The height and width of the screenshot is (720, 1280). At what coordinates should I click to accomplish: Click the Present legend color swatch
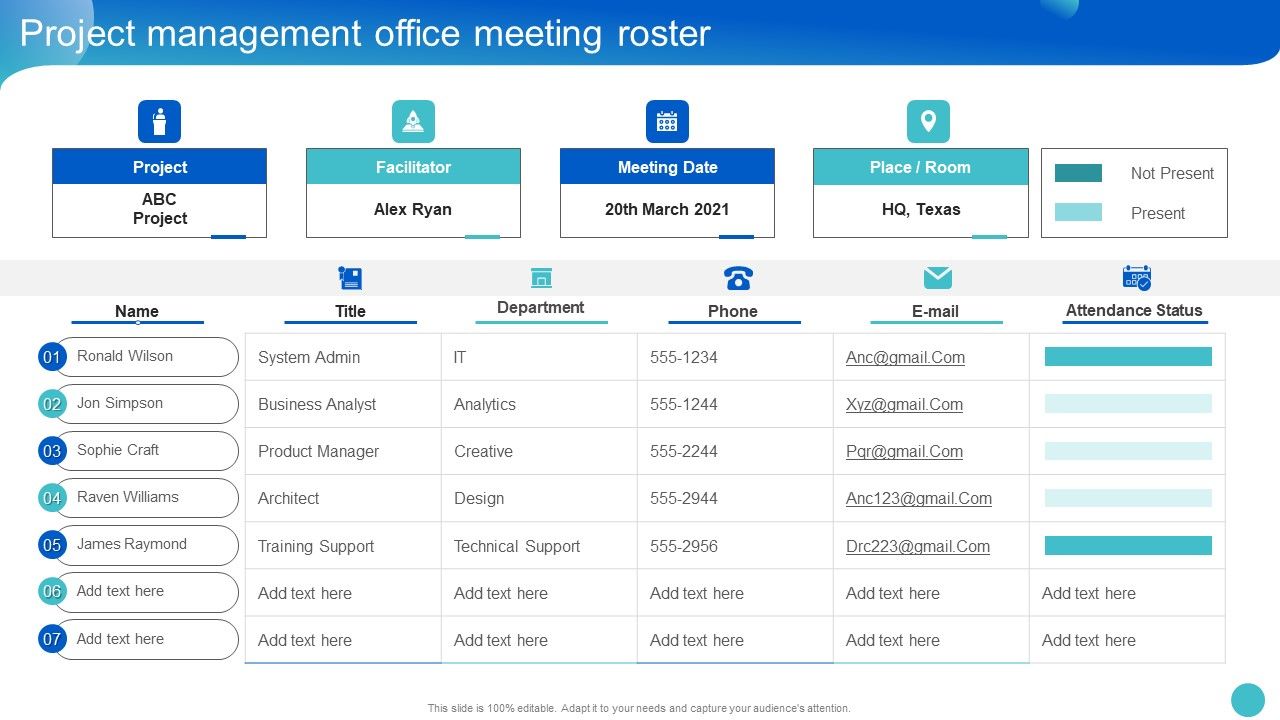1078,212
